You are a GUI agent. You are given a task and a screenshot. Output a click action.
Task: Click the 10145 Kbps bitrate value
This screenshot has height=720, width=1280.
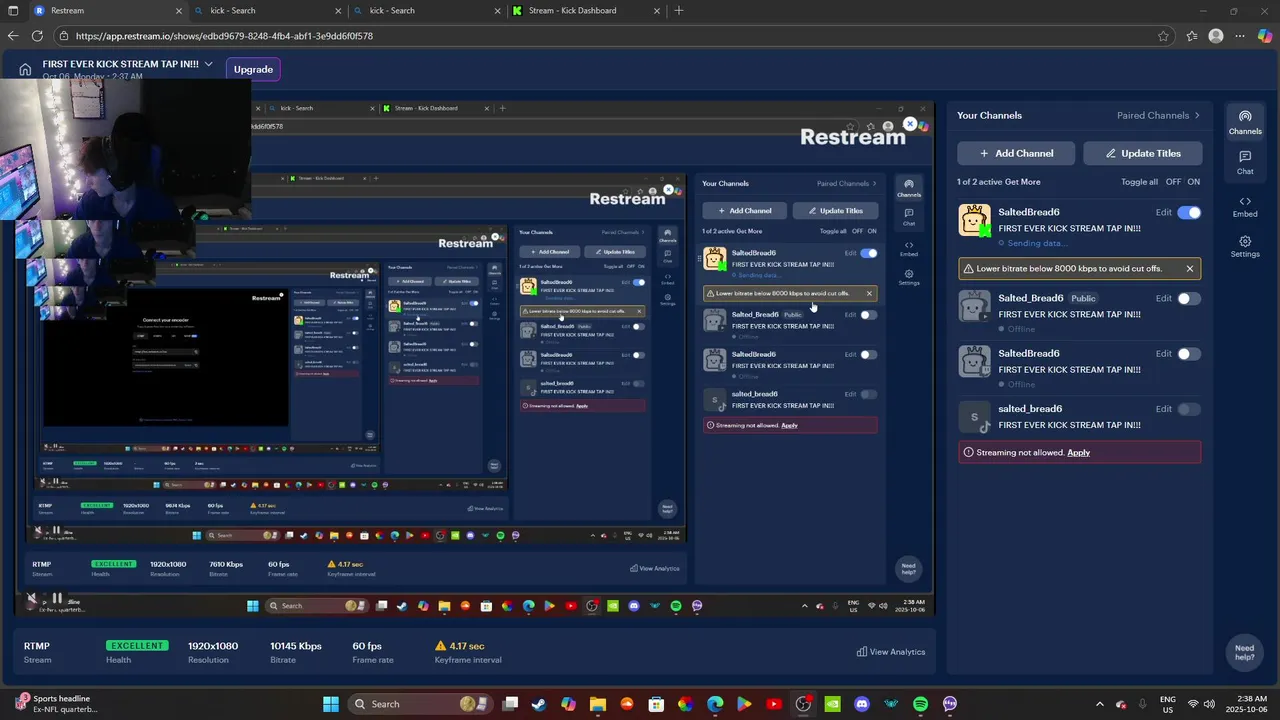click(x=296, y=646)
